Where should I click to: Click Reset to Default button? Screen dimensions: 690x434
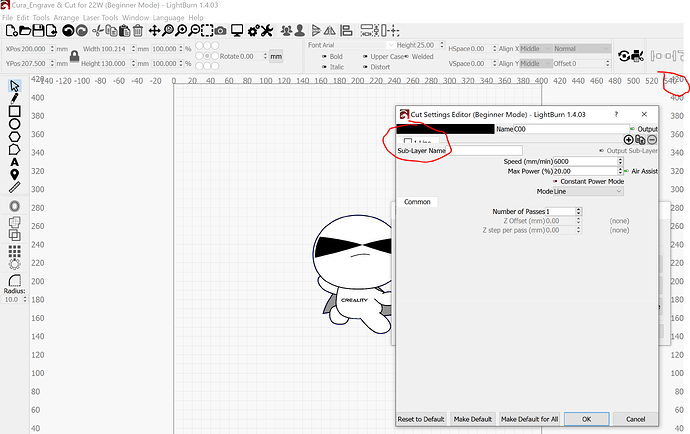(421, 419)
